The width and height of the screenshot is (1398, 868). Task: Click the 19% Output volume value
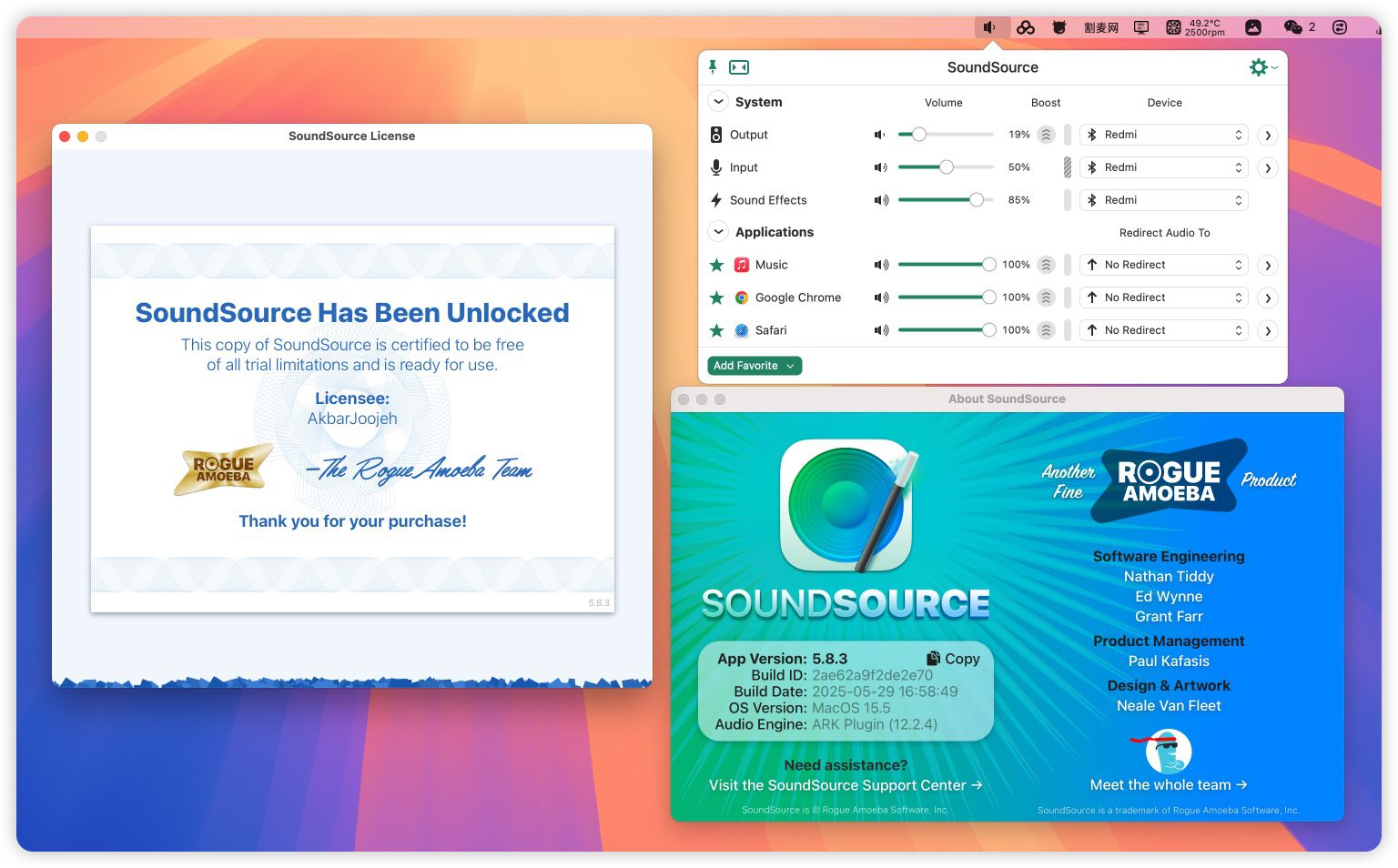click(x=1018, y=135)
